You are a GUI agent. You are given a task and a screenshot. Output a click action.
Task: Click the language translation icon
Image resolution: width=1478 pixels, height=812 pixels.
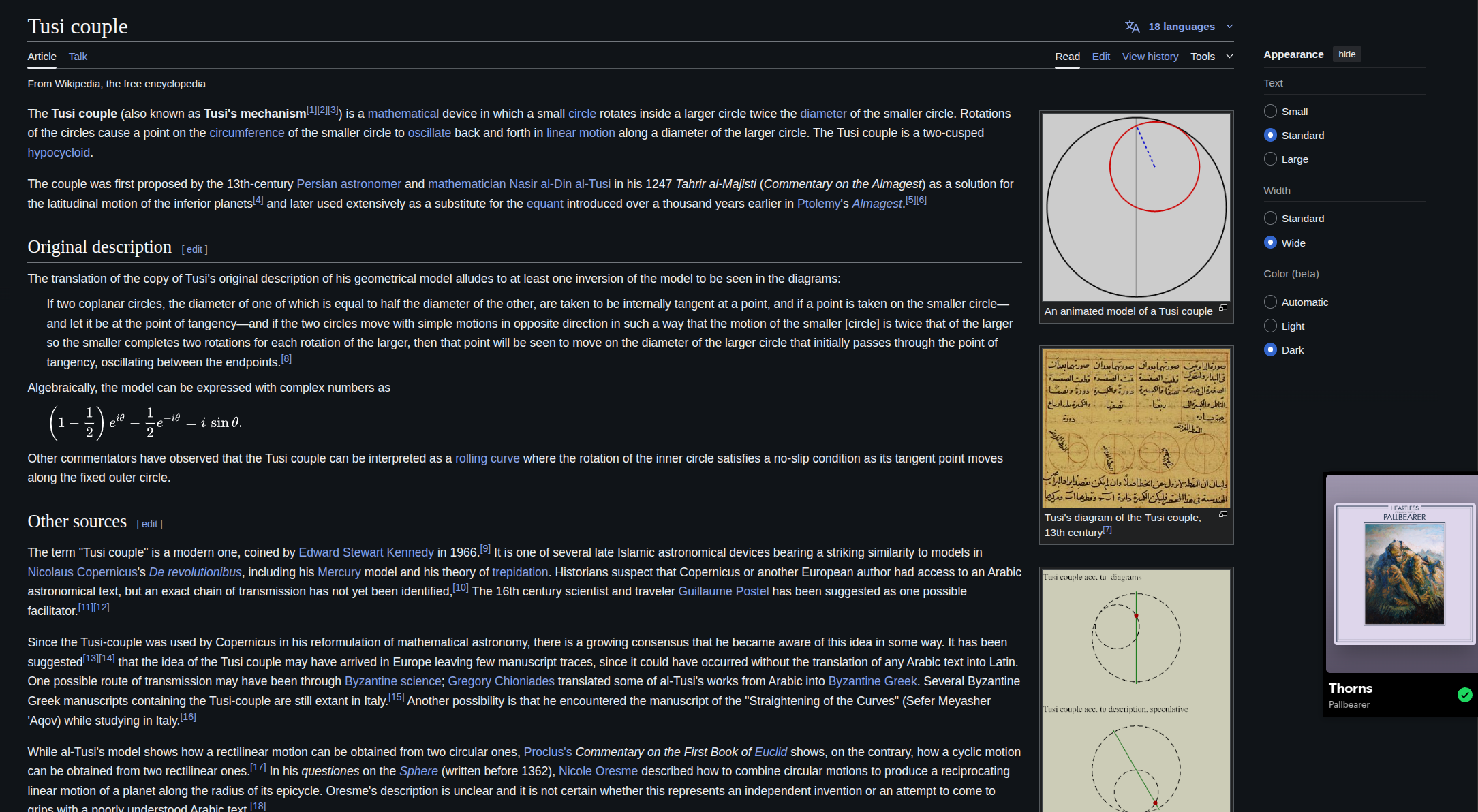pos(1132,27)
